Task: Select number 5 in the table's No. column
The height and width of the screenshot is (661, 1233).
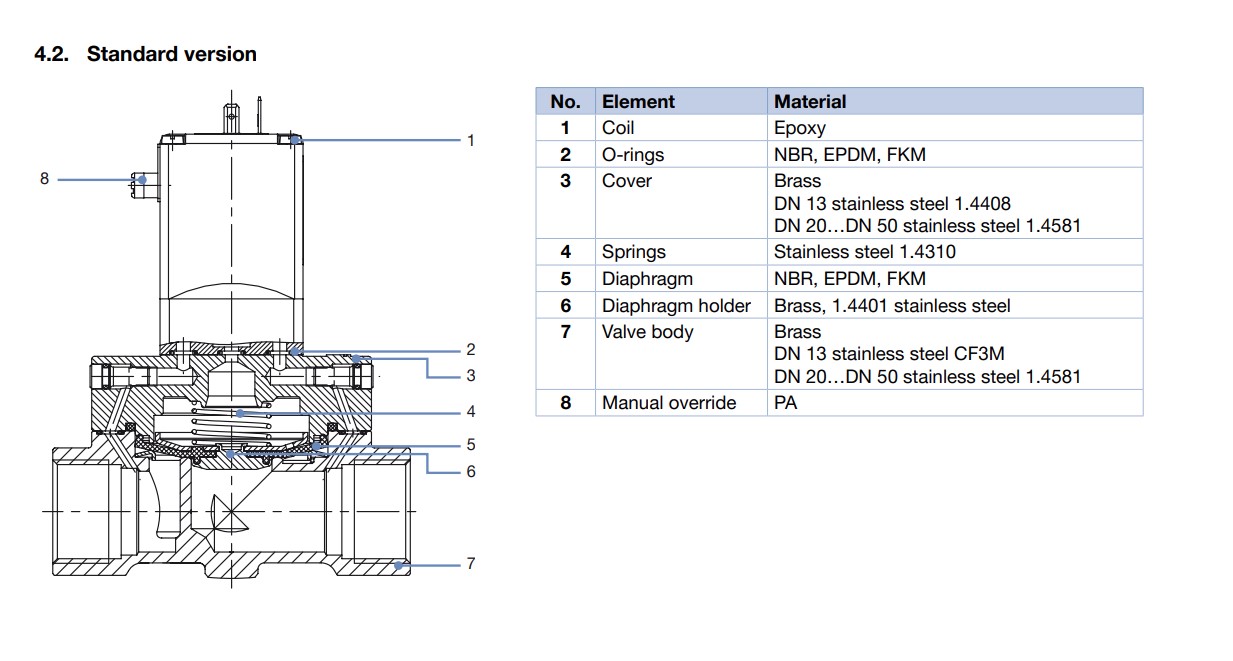Action: click(x=565, y=278)
